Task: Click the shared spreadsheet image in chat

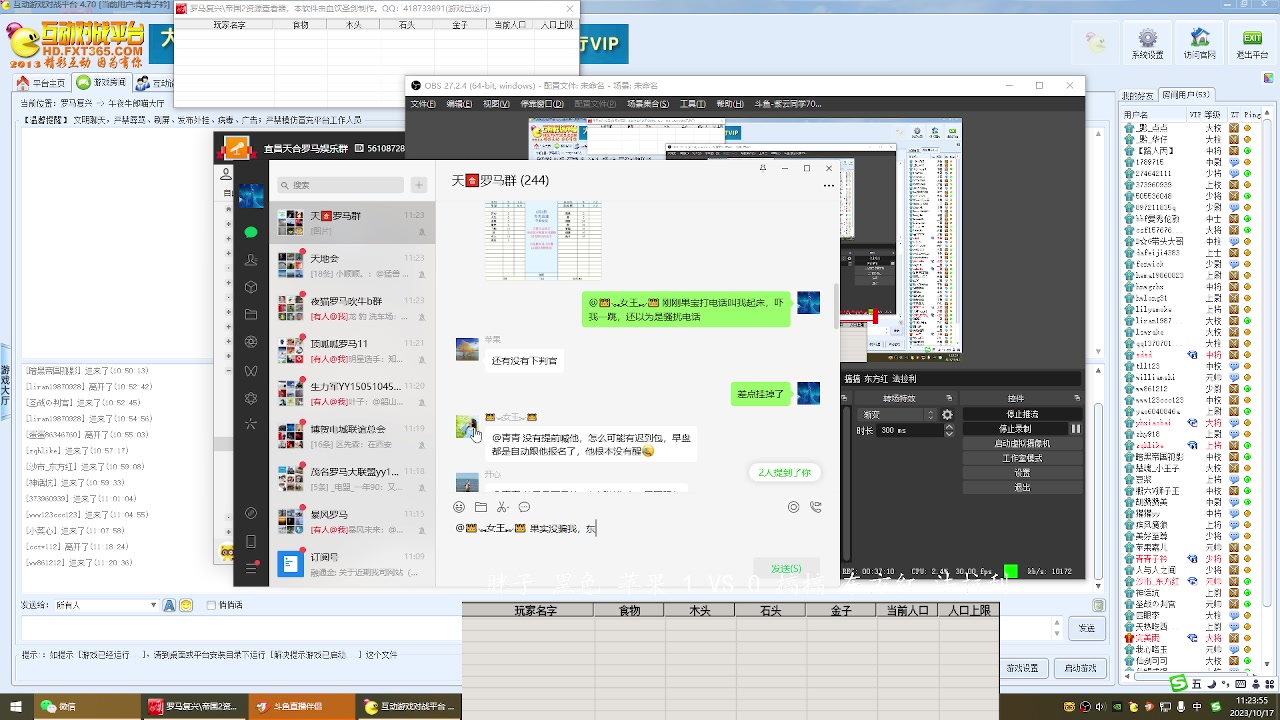Action: click(543, 240)
